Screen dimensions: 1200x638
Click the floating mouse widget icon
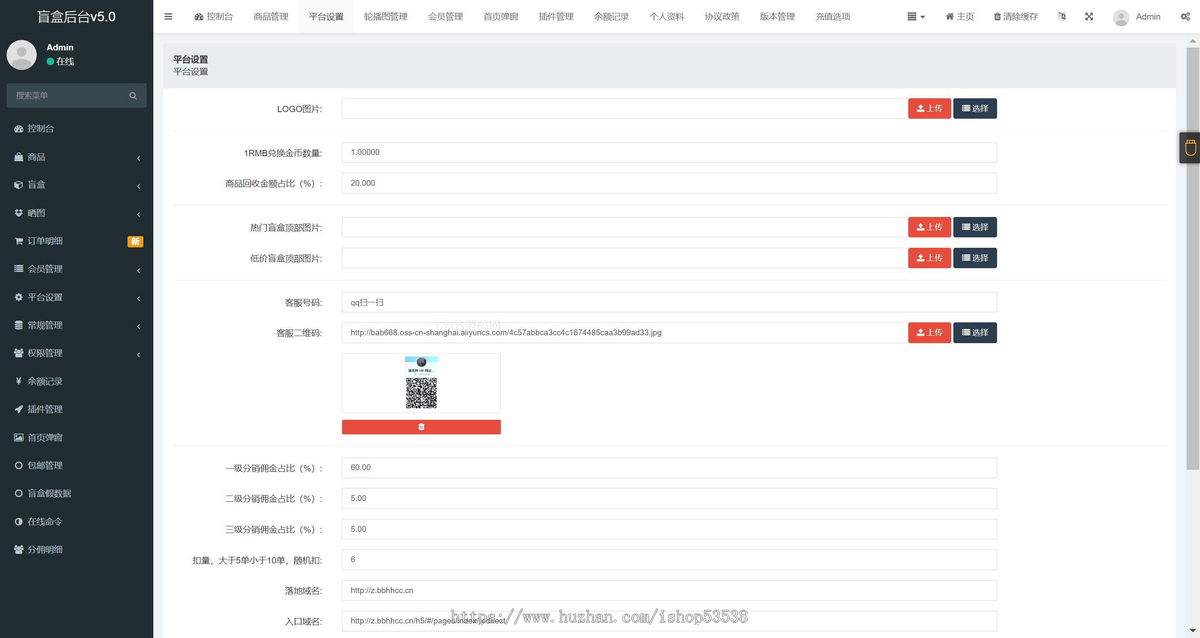1190,148
